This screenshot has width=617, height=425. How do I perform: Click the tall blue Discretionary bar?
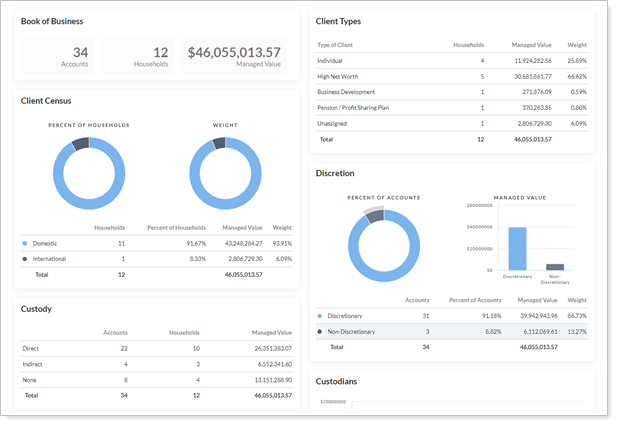point(517,248)
